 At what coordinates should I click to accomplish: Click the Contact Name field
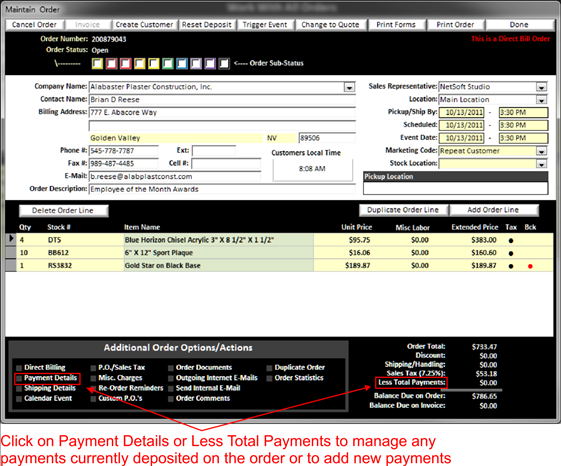coord(222,99)
